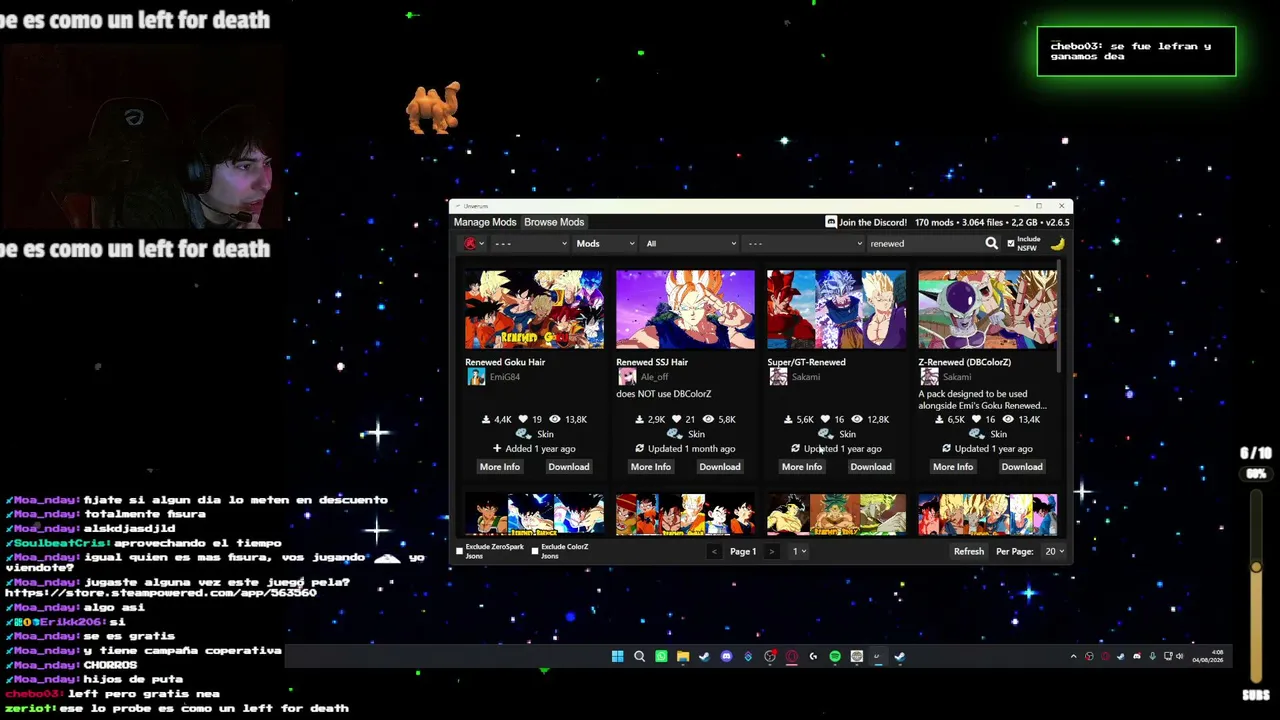
Task: Click the microphone icon in system tray
Action: [x=1153, y=657]
